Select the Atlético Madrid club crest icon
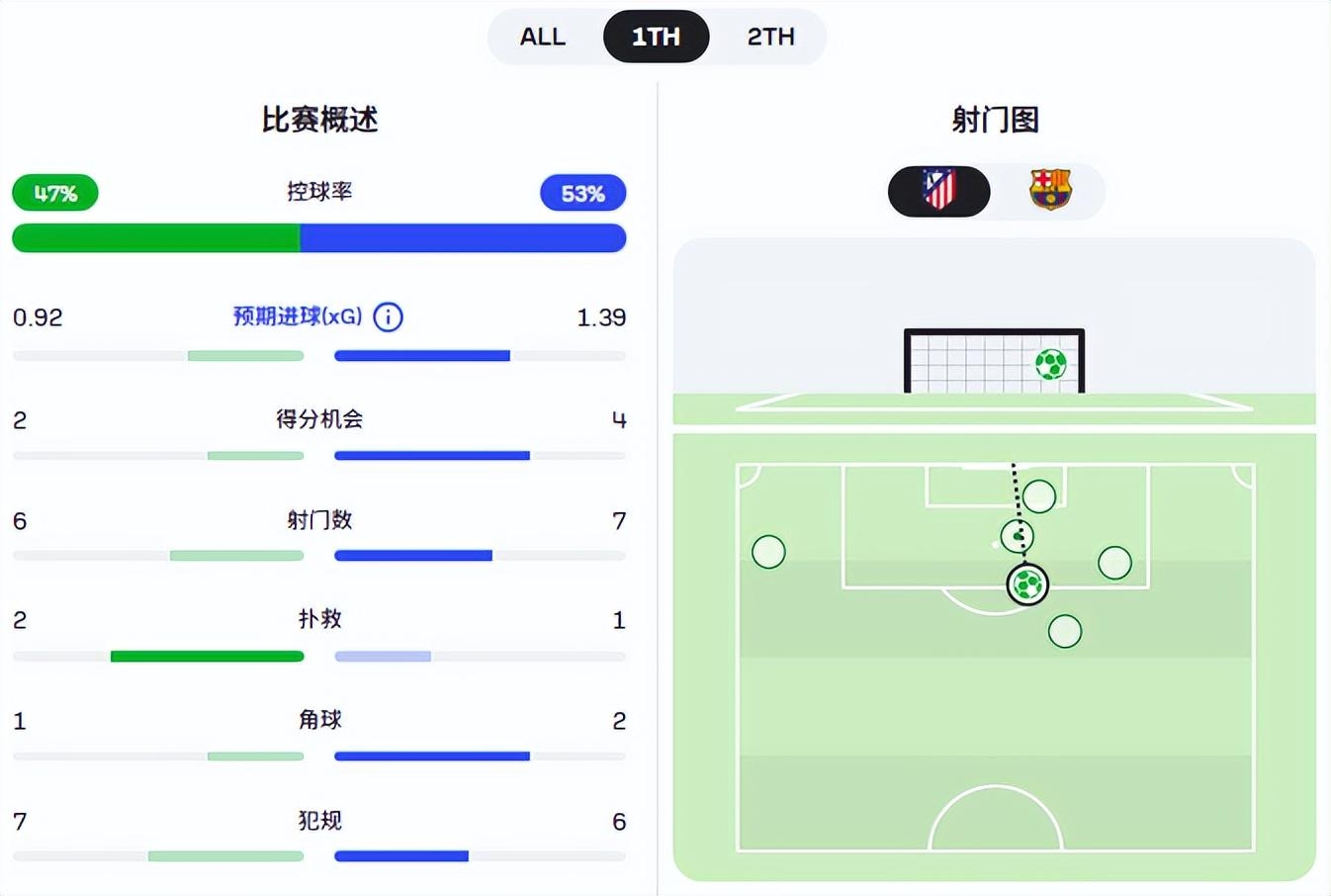The image size is (1331, 896). pos(937,191)
